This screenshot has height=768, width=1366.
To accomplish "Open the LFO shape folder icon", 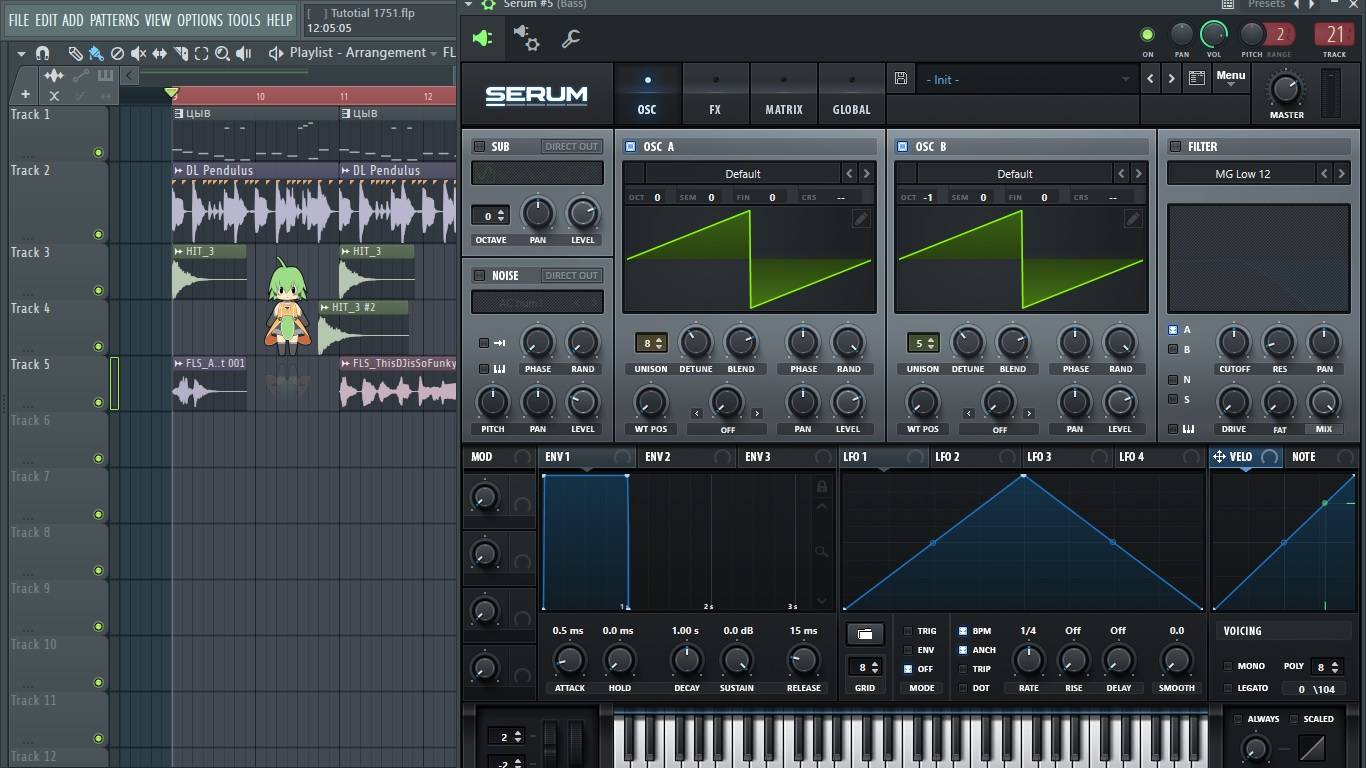I will [864, 634].
